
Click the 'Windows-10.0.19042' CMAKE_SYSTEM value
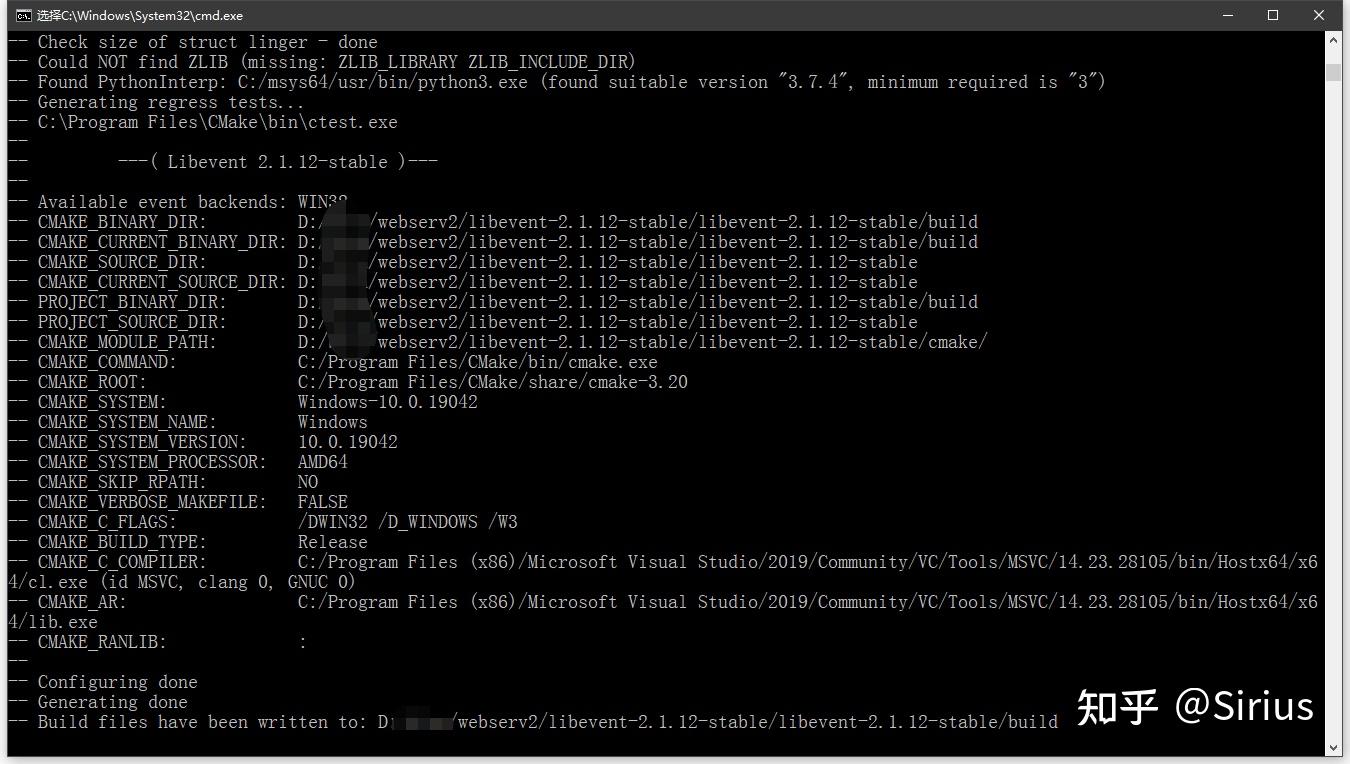388,402
